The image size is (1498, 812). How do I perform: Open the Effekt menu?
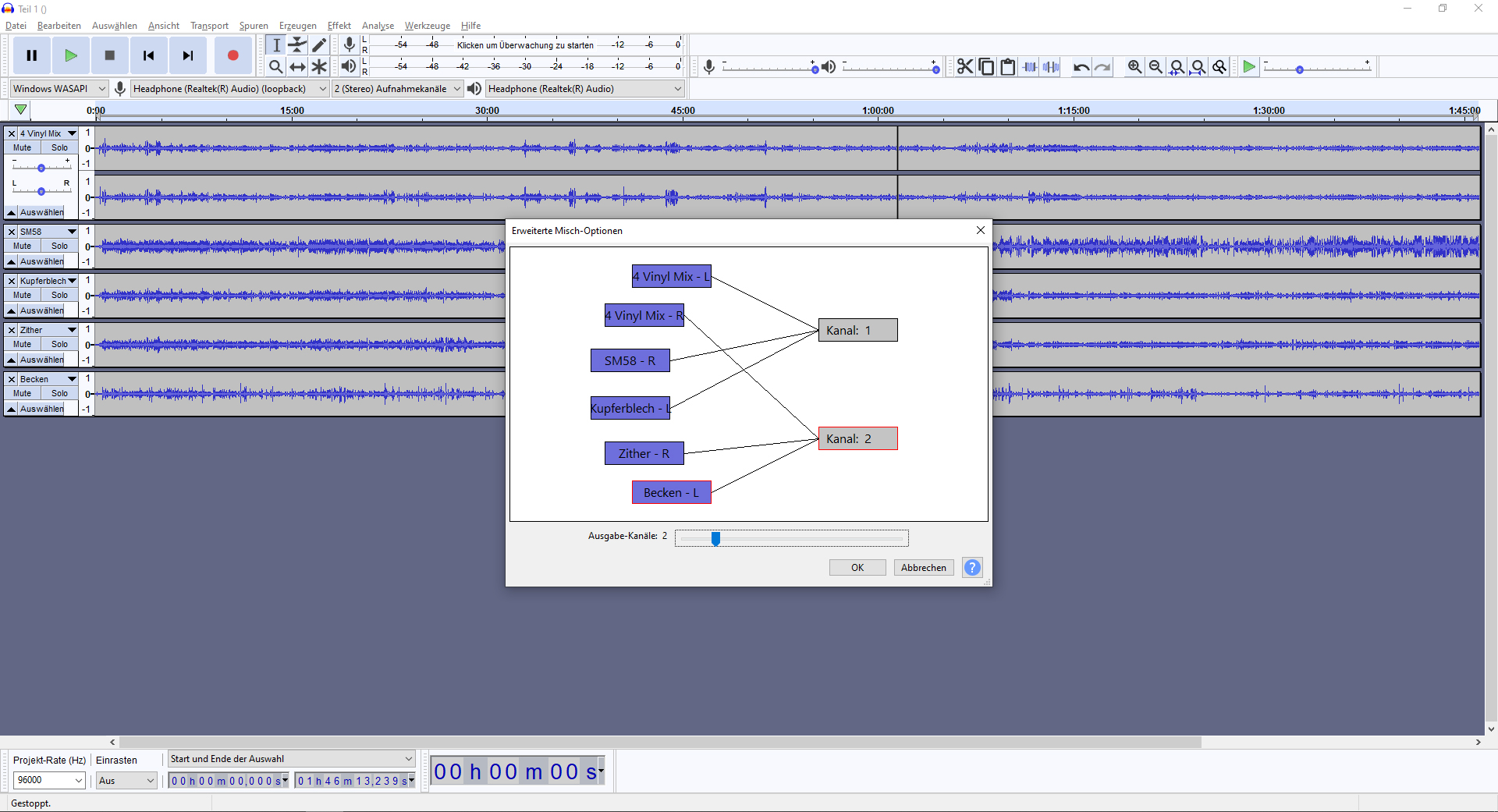pos(339,26)
